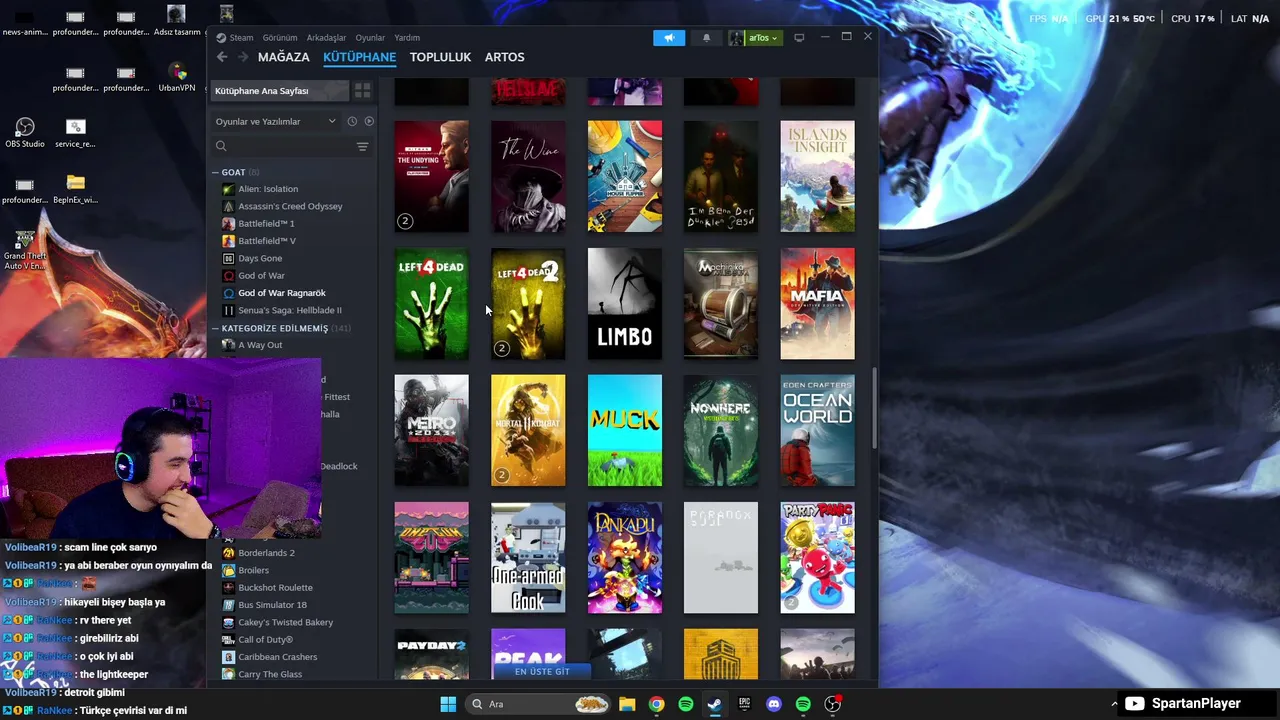Image resolution: width=1280 pixels, height=720 pixels.
Task: Go back with the Steam back arrow
Action: tap(222, 57)
